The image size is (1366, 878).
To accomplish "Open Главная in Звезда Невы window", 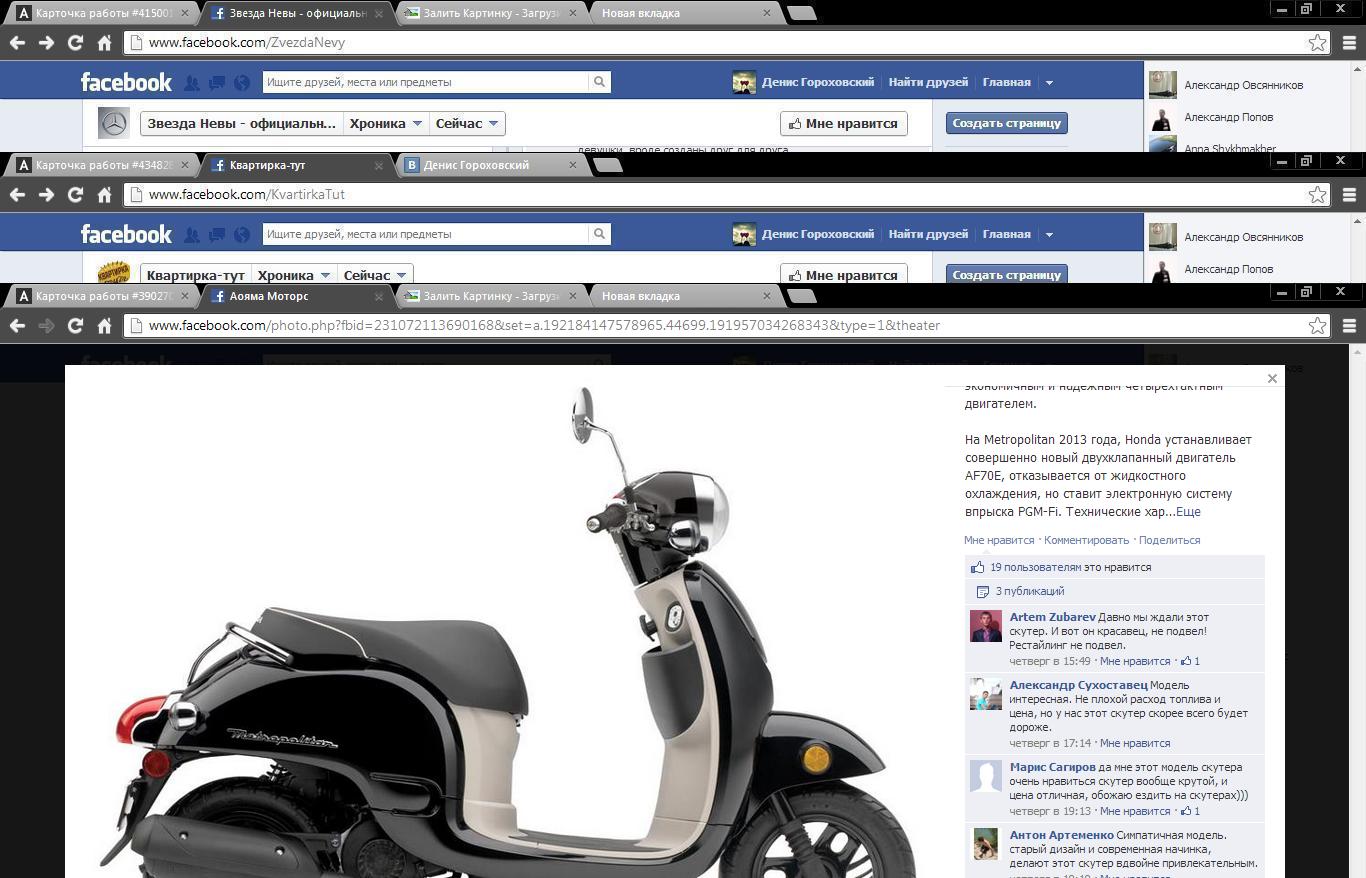I will click(1006, 82).
